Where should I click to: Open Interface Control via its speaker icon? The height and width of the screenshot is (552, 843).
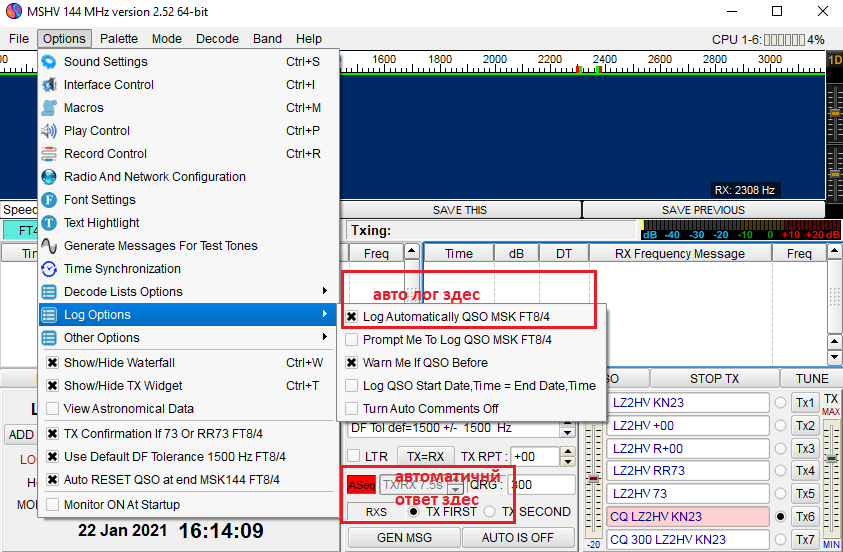[x=49, y=85]
